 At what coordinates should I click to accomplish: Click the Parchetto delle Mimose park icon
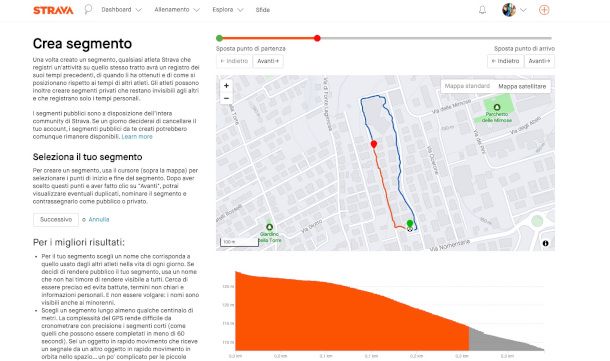coord(497,107)
